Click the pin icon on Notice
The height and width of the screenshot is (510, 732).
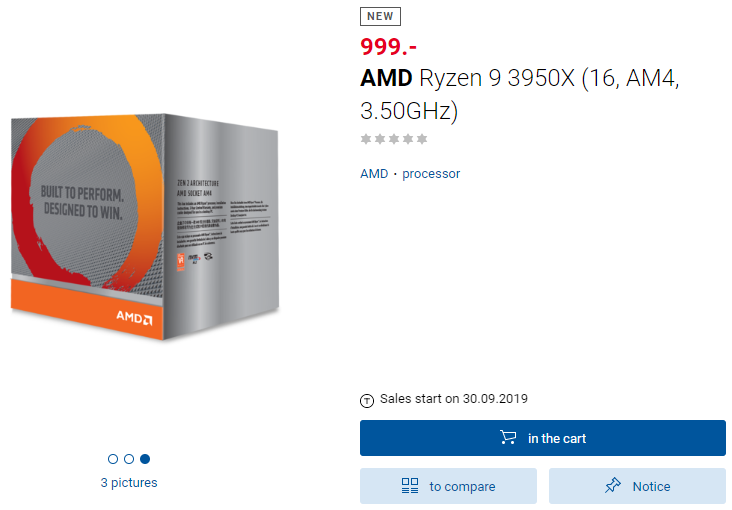point(613,486)
